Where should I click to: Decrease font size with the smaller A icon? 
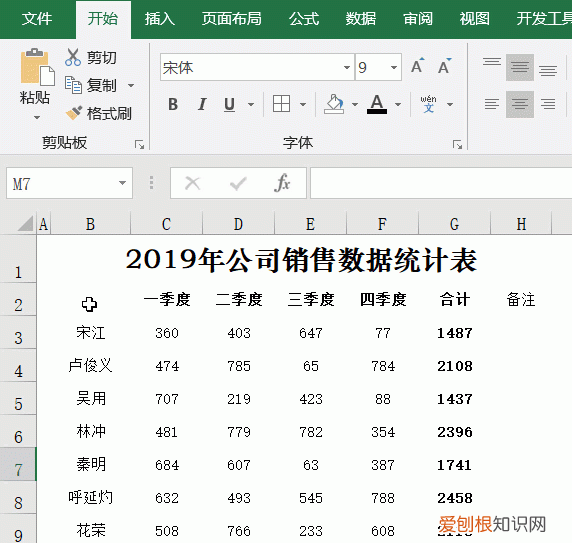(445, 66)
